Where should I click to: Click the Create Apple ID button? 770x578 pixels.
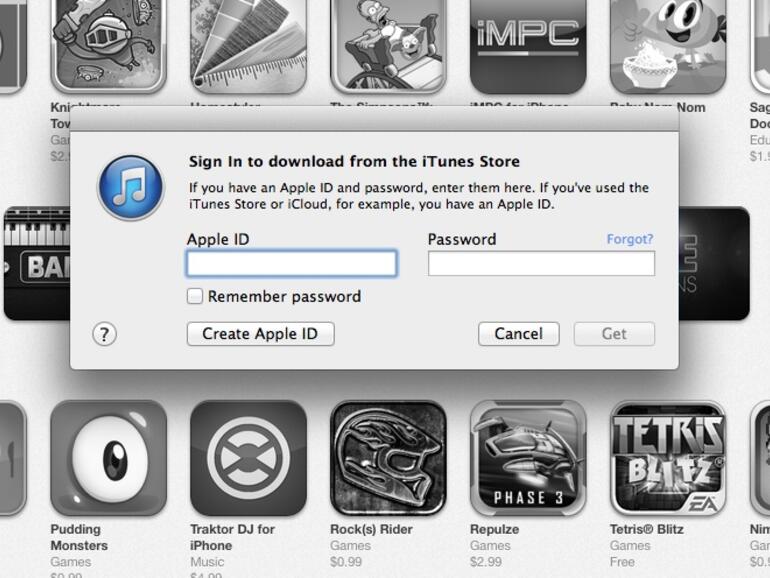(261, 334)
